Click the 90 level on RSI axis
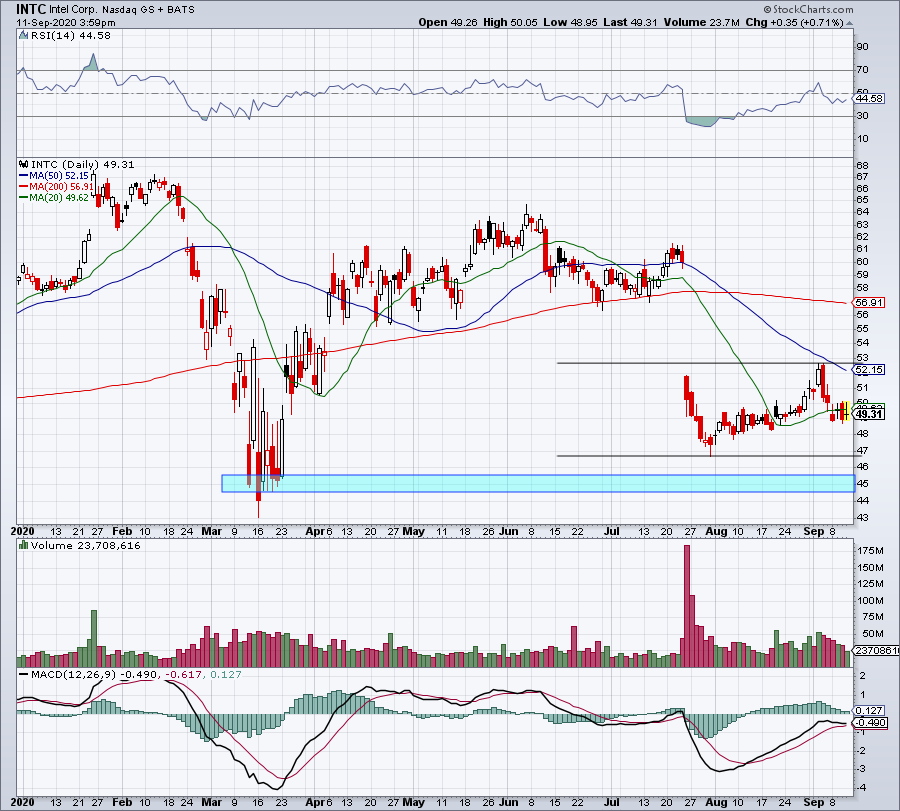900x811 pixels. (x=862, y=46)
